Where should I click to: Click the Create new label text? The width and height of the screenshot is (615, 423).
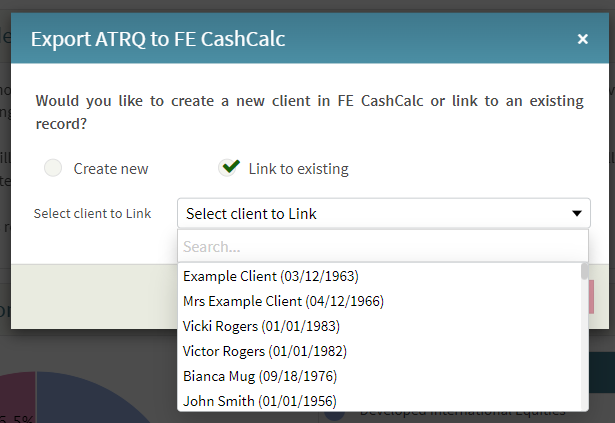point(111,169)
